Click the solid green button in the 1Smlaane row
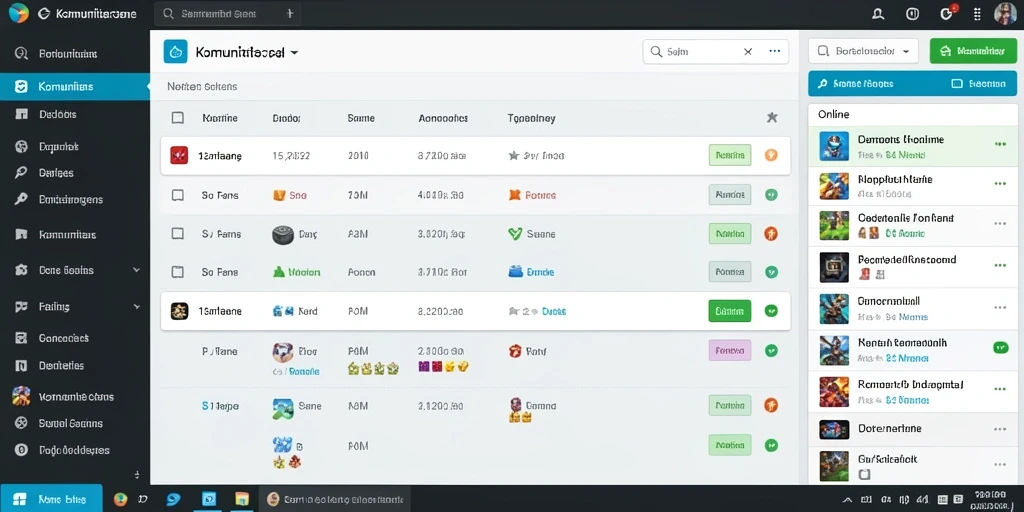 click(729, 311)
